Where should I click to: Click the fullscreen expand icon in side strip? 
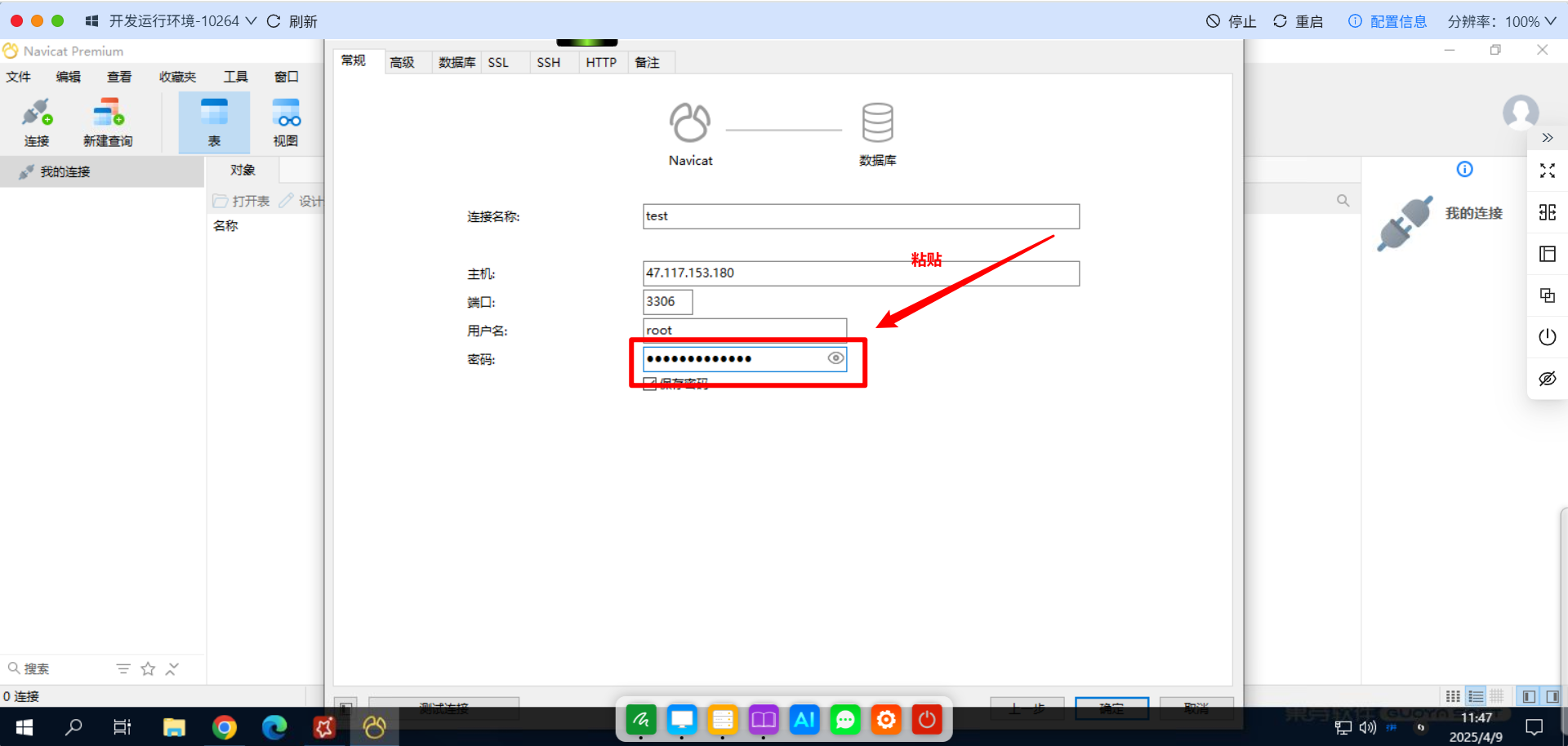coord(1548,171)
